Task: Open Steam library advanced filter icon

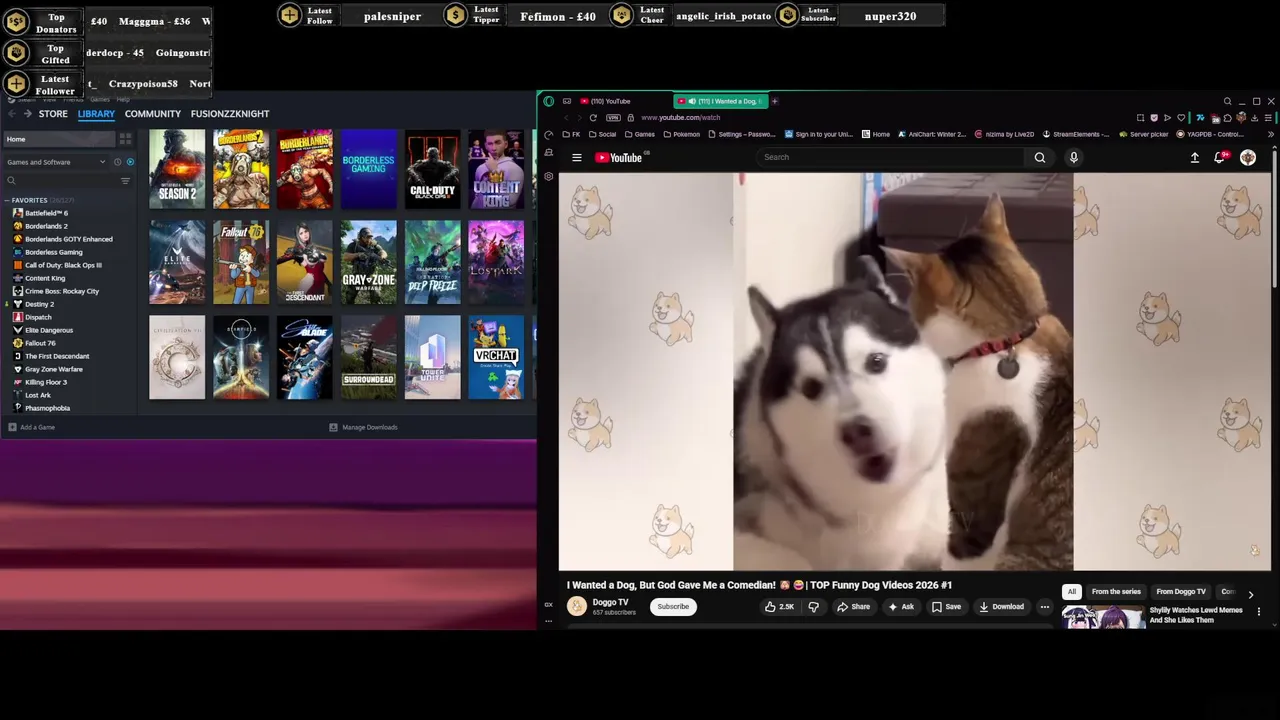Action: (125, 181)
